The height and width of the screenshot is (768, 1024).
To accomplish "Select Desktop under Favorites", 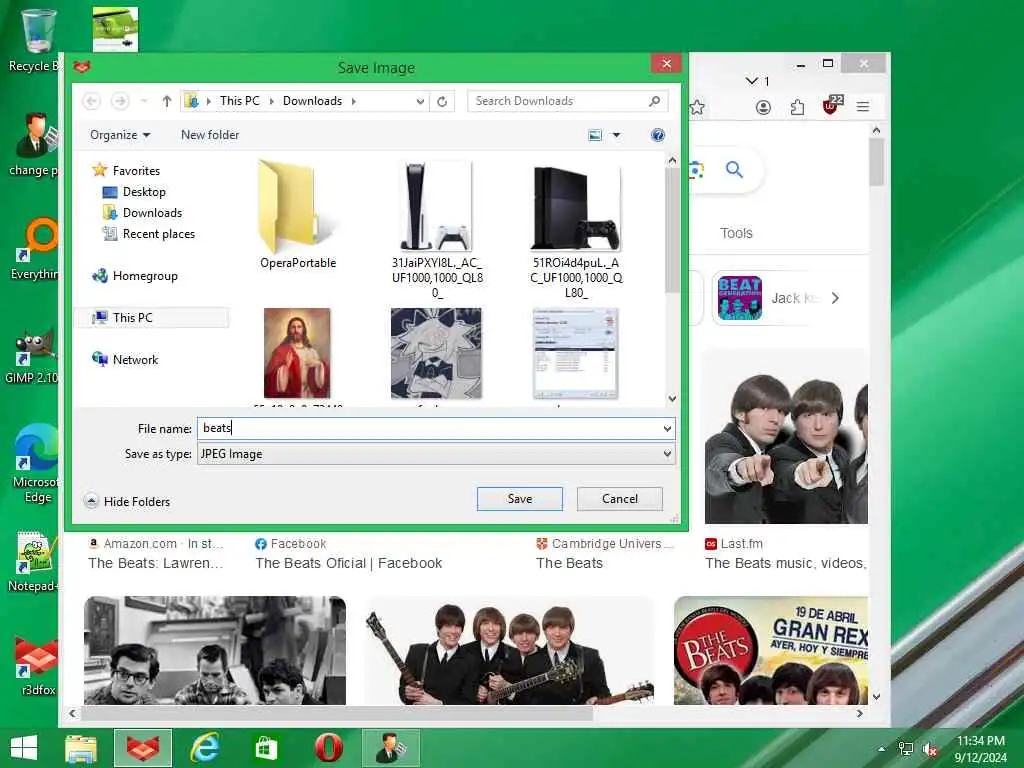I will 135,192.
